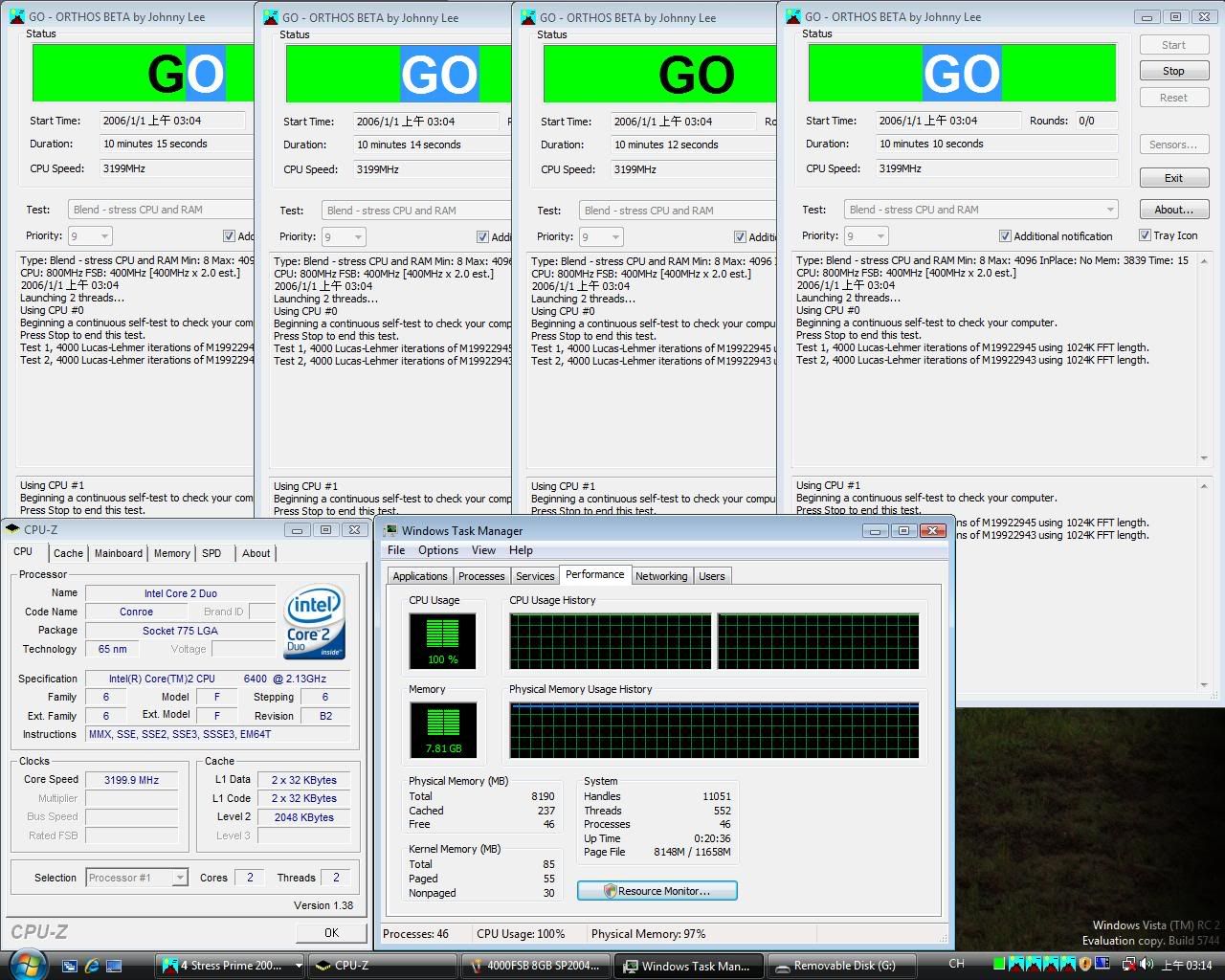The image size is (1225, 980).
Task: Click network tray icon with red X
Action: pyautogui.click(x=1129, y=965)
